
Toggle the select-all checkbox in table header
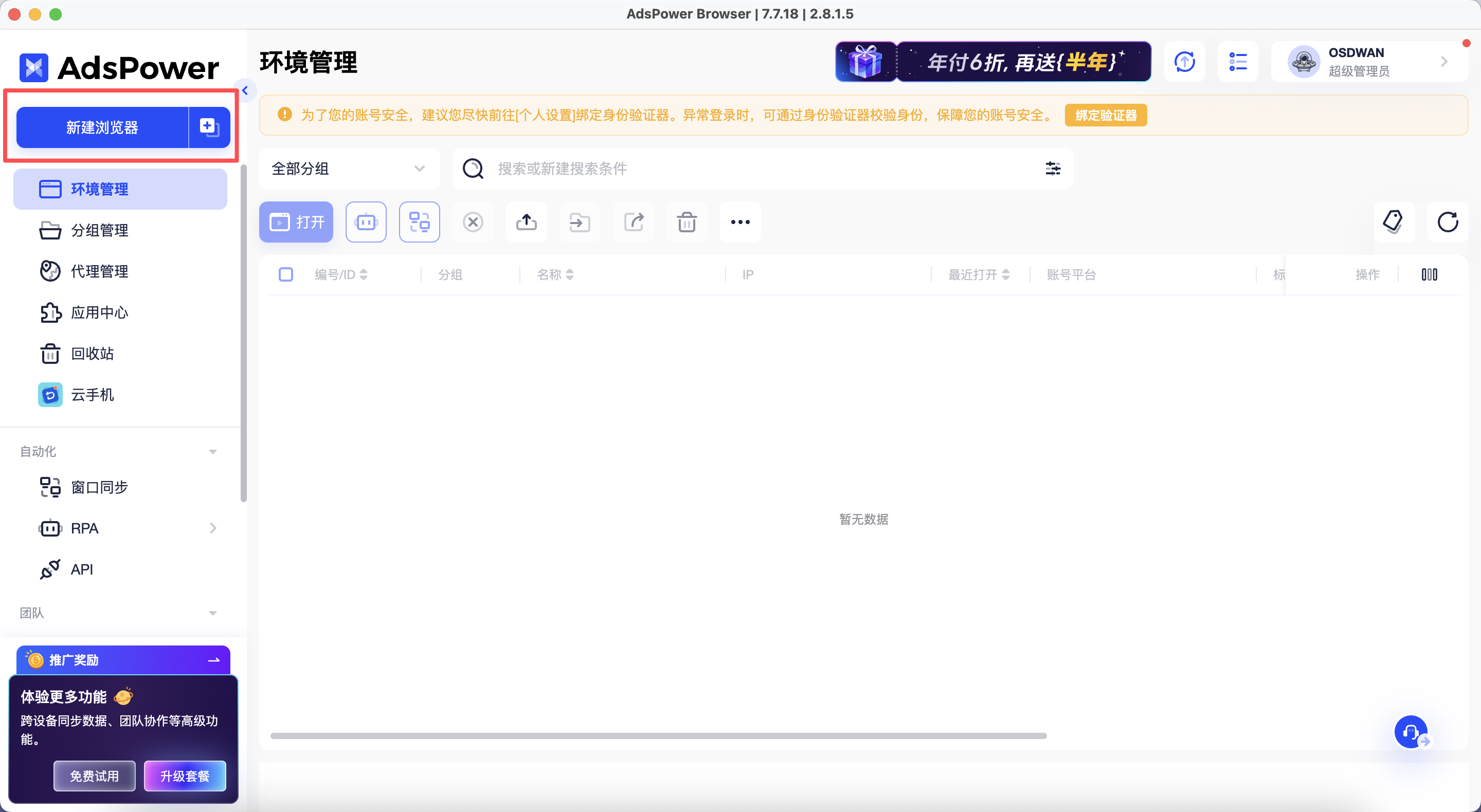286,274
